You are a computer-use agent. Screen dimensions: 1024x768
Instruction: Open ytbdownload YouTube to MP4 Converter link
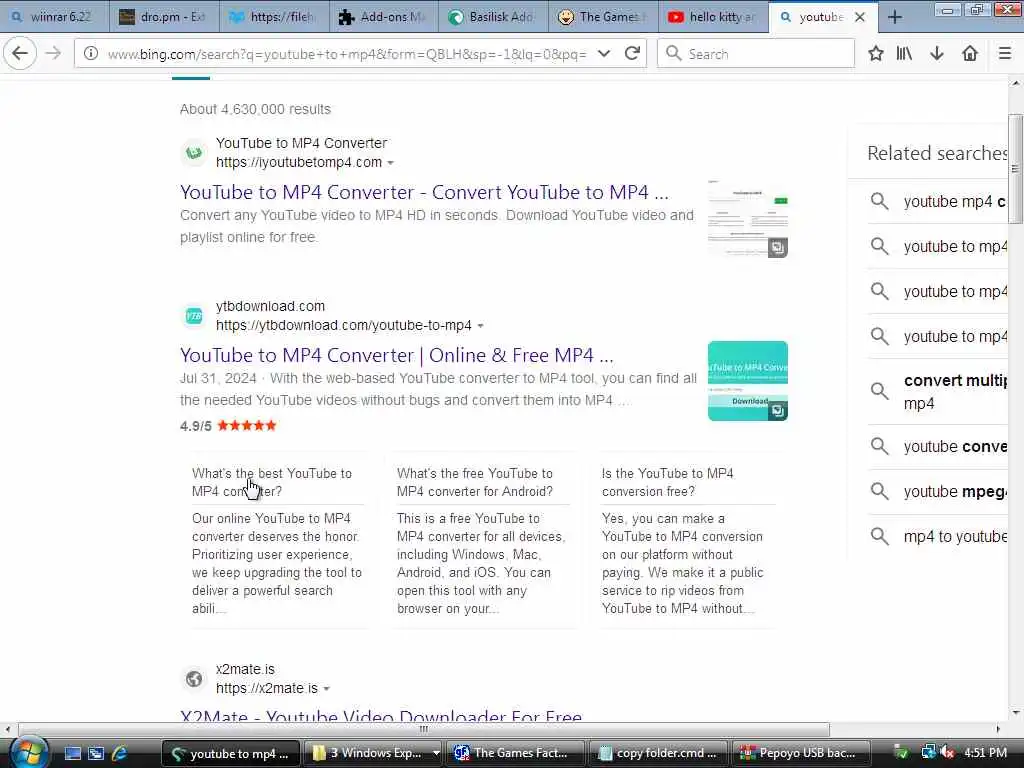click(x=397, y=355)
